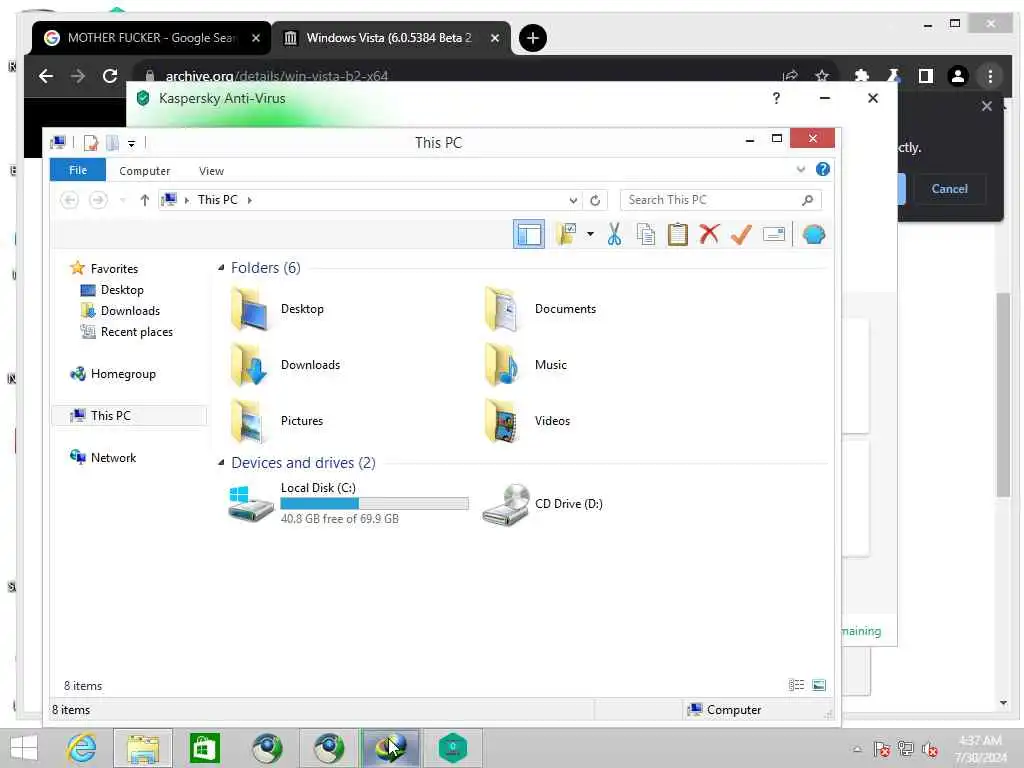Open the Music folder
The width and height of the screenshot is (1024, 768).
[526, 365]
